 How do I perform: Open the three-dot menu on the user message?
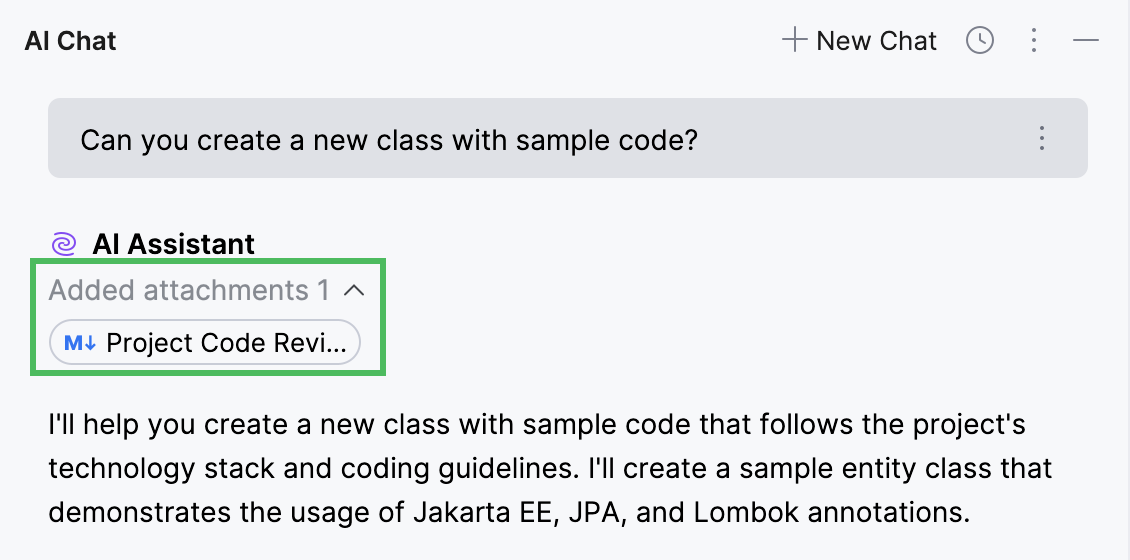coord(1042,138)
